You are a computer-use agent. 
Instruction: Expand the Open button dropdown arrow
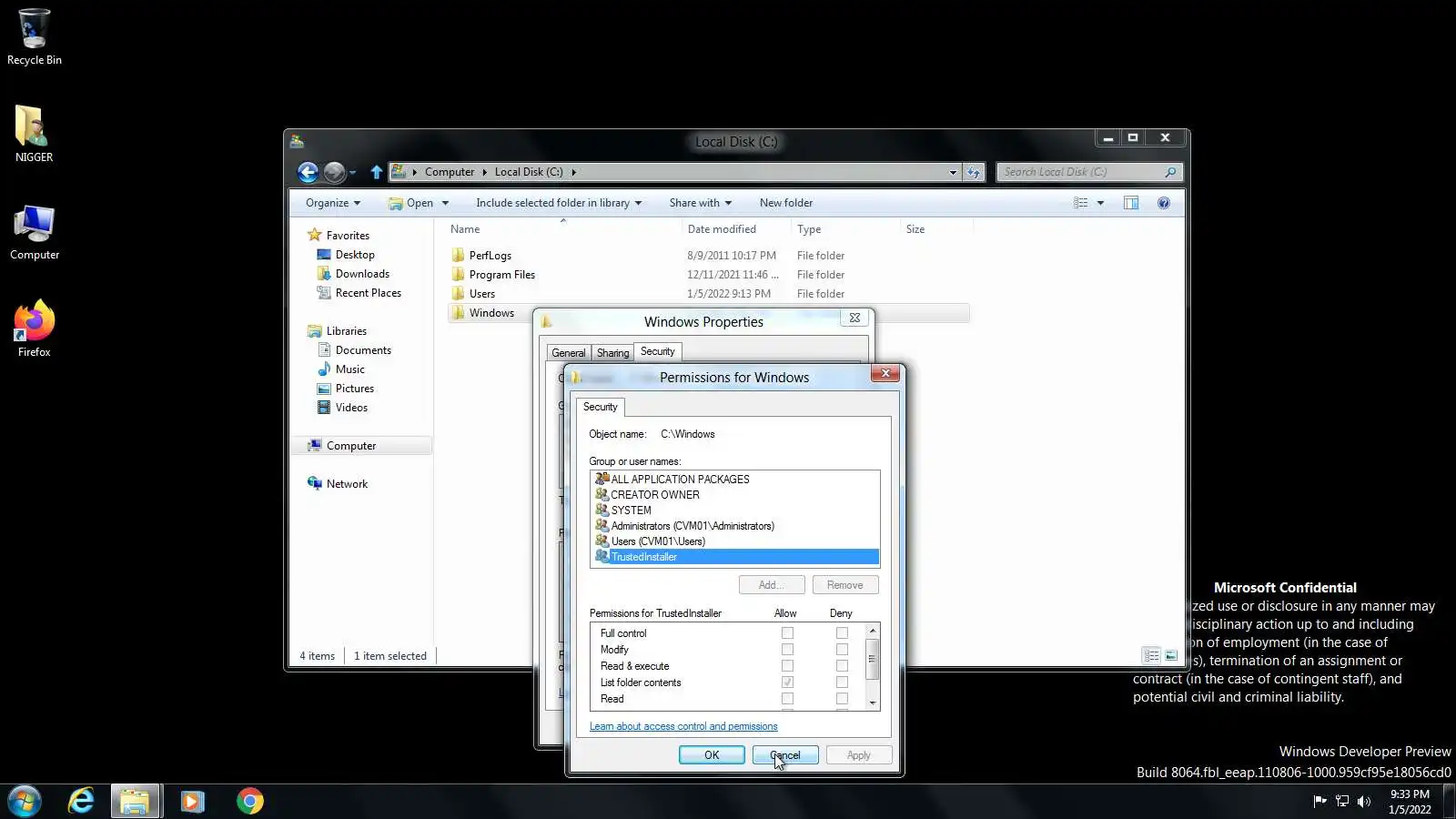(445, 203)
